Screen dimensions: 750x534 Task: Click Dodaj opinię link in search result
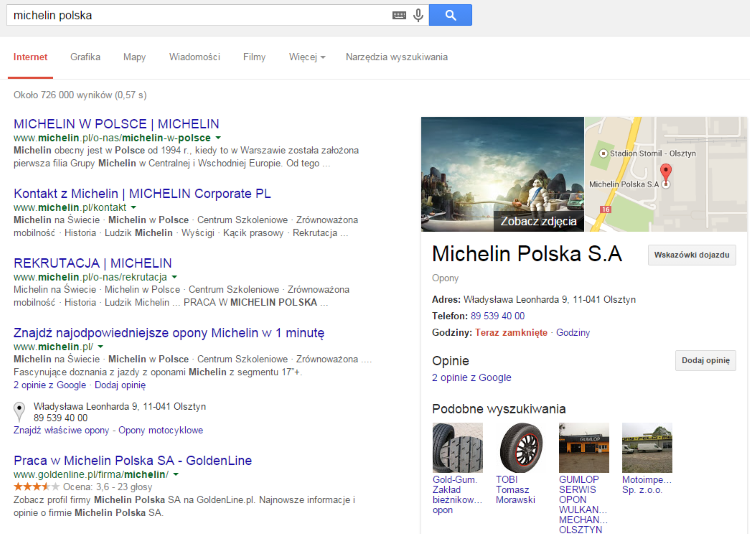click(120, 385)
